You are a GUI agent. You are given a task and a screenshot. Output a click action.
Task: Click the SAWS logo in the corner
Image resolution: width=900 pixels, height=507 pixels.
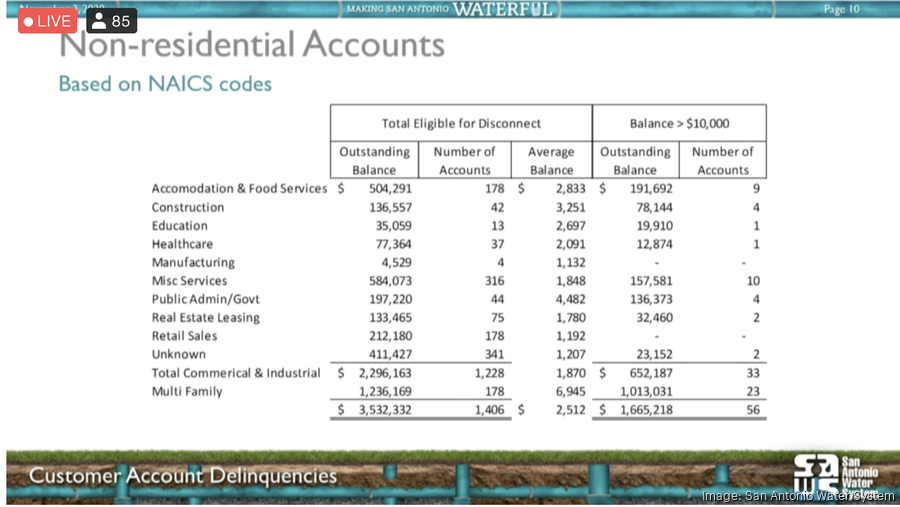836,474
